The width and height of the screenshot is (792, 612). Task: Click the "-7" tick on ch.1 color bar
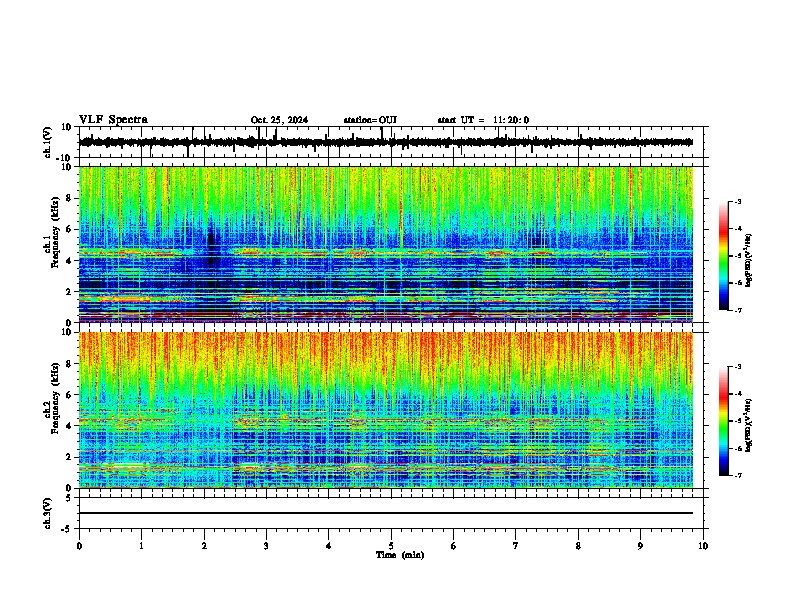tap(737, 310)
